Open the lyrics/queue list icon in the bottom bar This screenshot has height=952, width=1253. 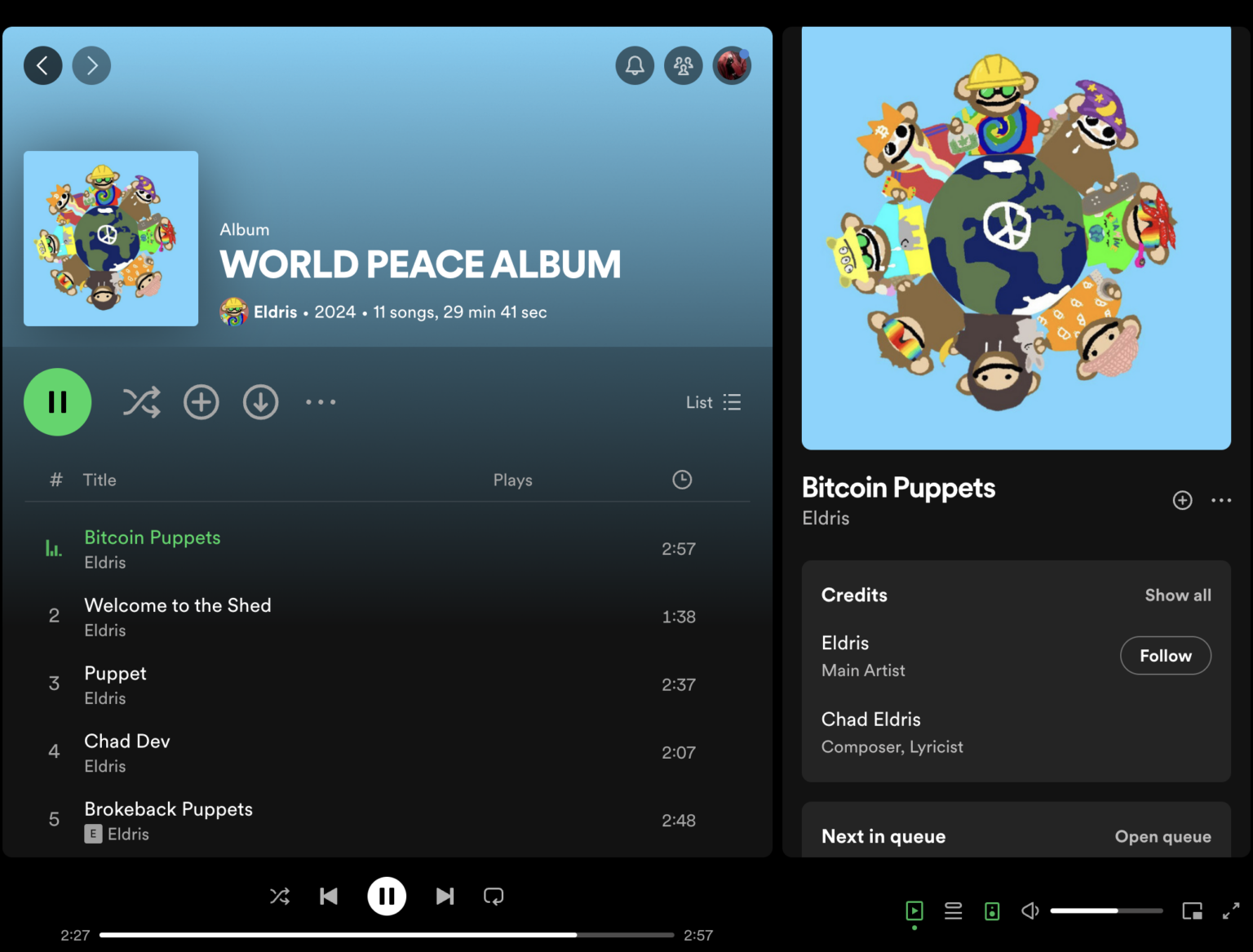(x=953, y=911)
